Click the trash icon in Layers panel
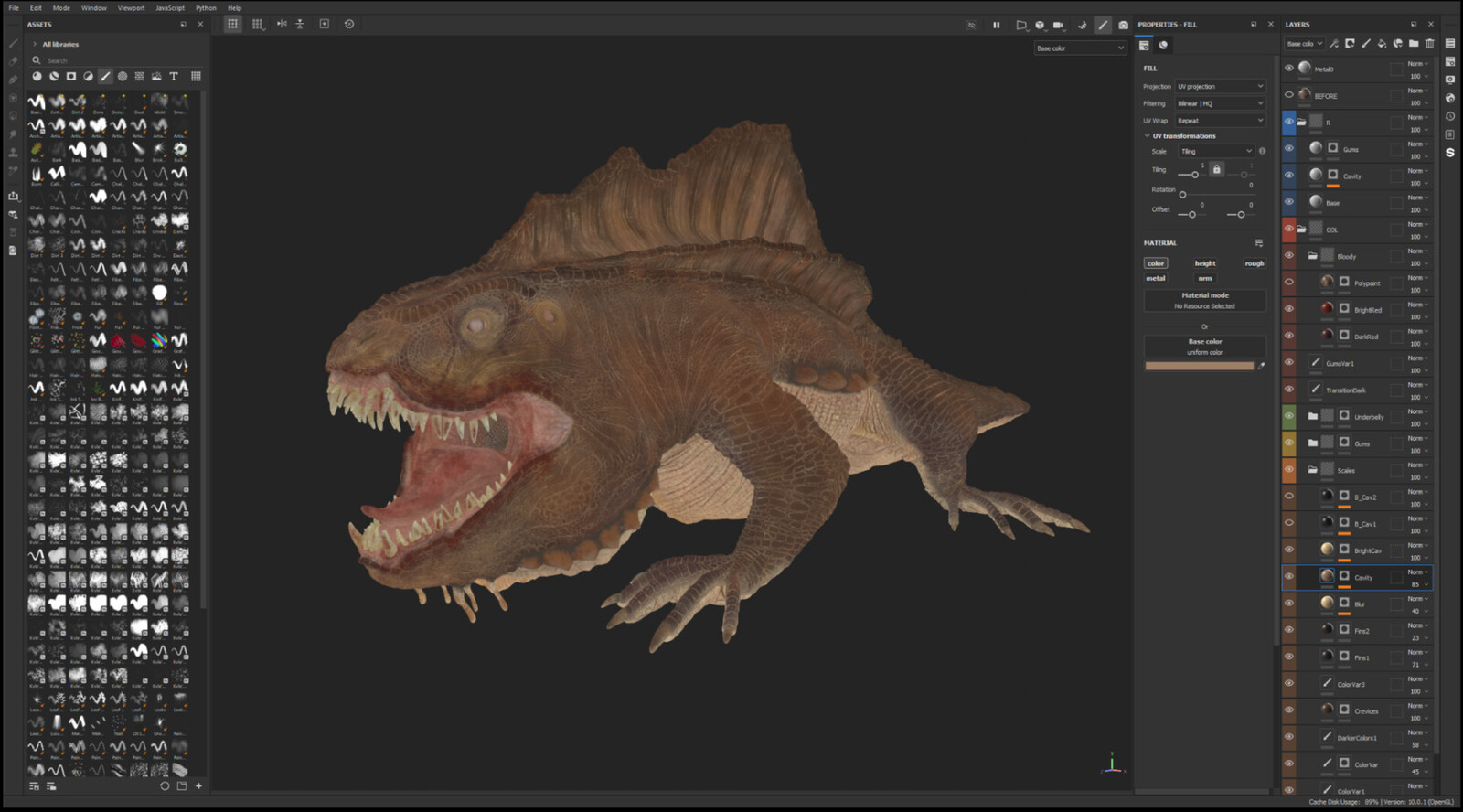Viewport: 1463px width, 812px height. (x=1430, y=44)
